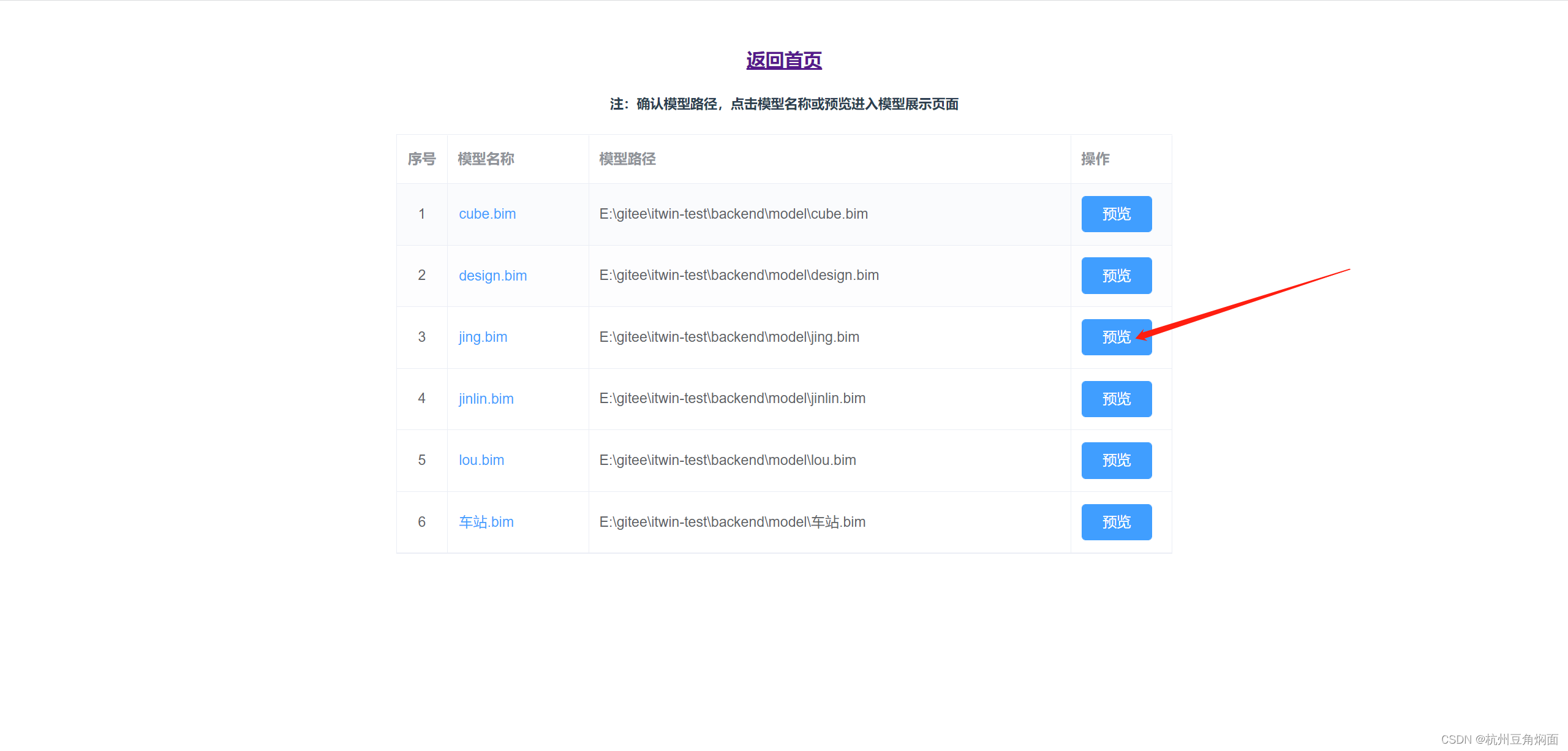
Task: Click 预览 button for jinlin.bim
Action: coord(1116,399)
